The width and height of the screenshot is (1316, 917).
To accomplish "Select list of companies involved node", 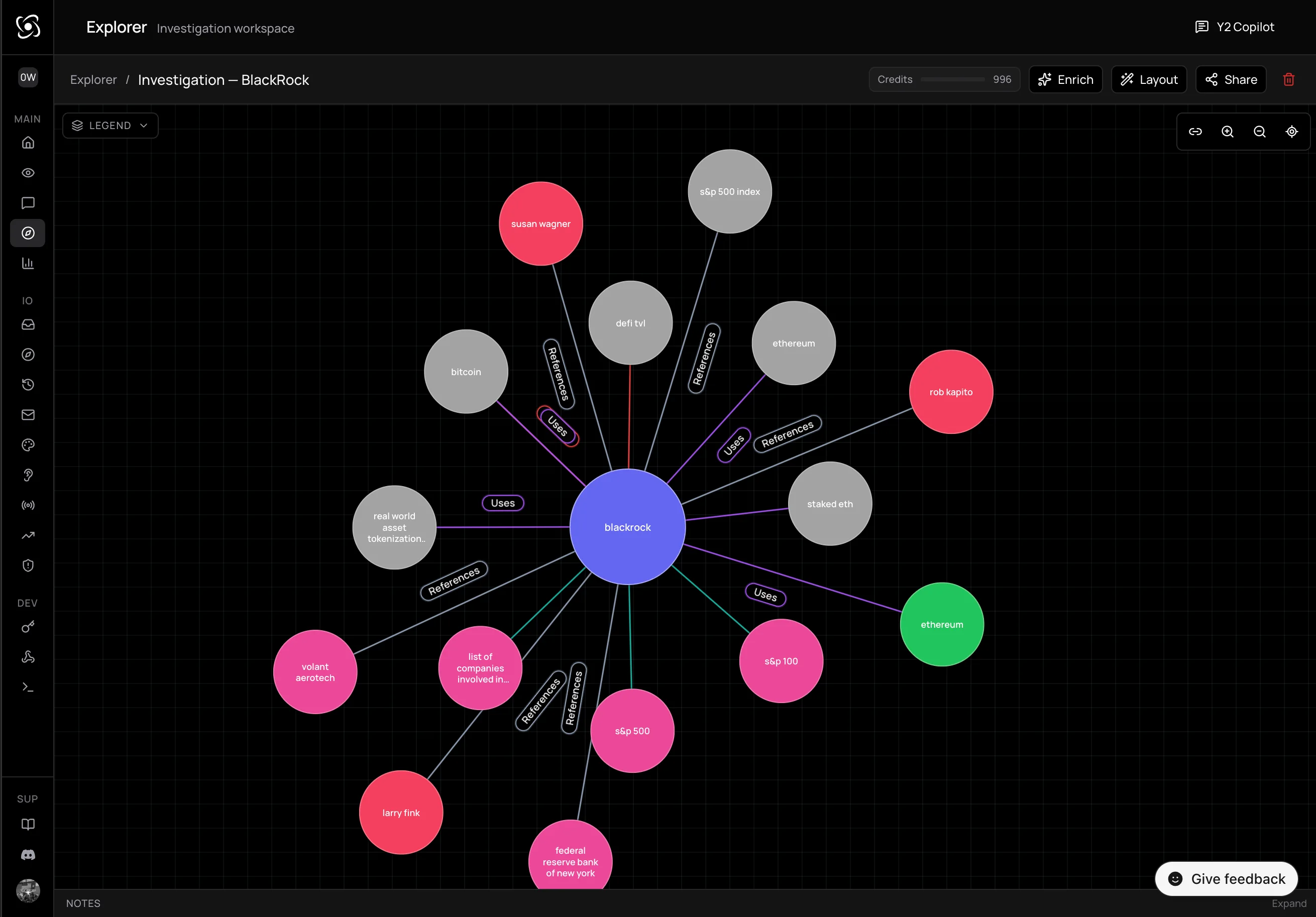I will [x=480, y=668].
